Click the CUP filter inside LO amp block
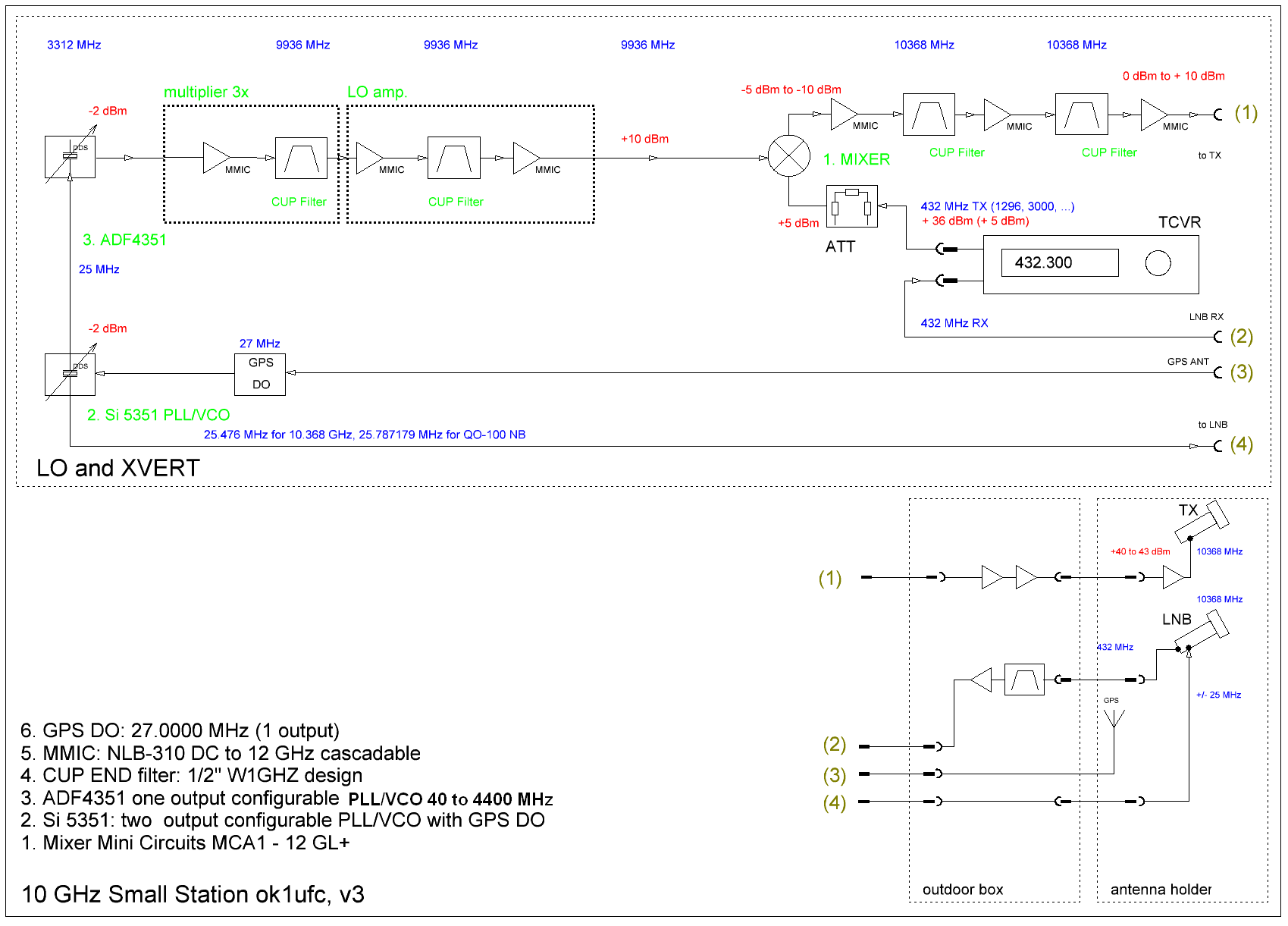Viewport: 1288px width, 926px height. [453, 158]
